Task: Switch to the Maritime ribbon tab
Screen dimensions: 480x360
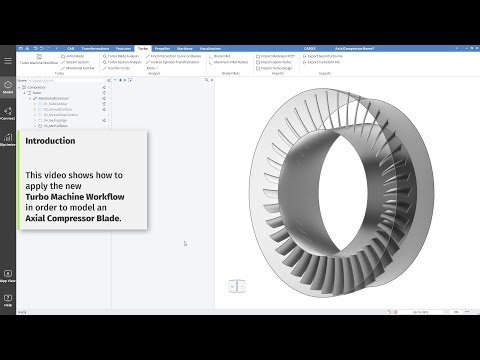Action: (x=184, y=49)
